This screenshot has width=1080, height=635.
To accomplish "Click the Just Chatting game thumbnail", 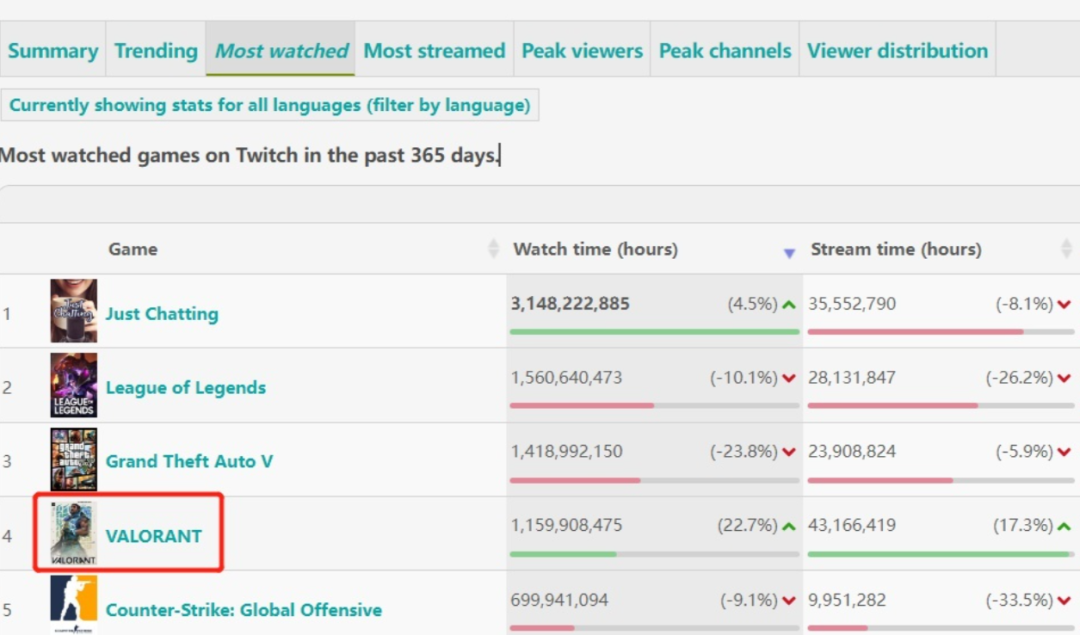I will 74,311.
